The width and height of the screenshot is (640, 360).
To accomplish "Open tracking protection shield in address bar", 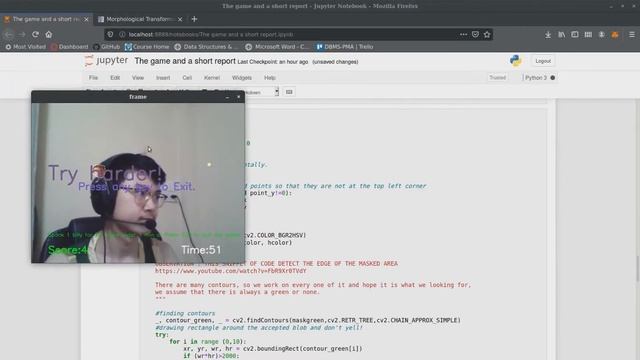I will 110,34.
